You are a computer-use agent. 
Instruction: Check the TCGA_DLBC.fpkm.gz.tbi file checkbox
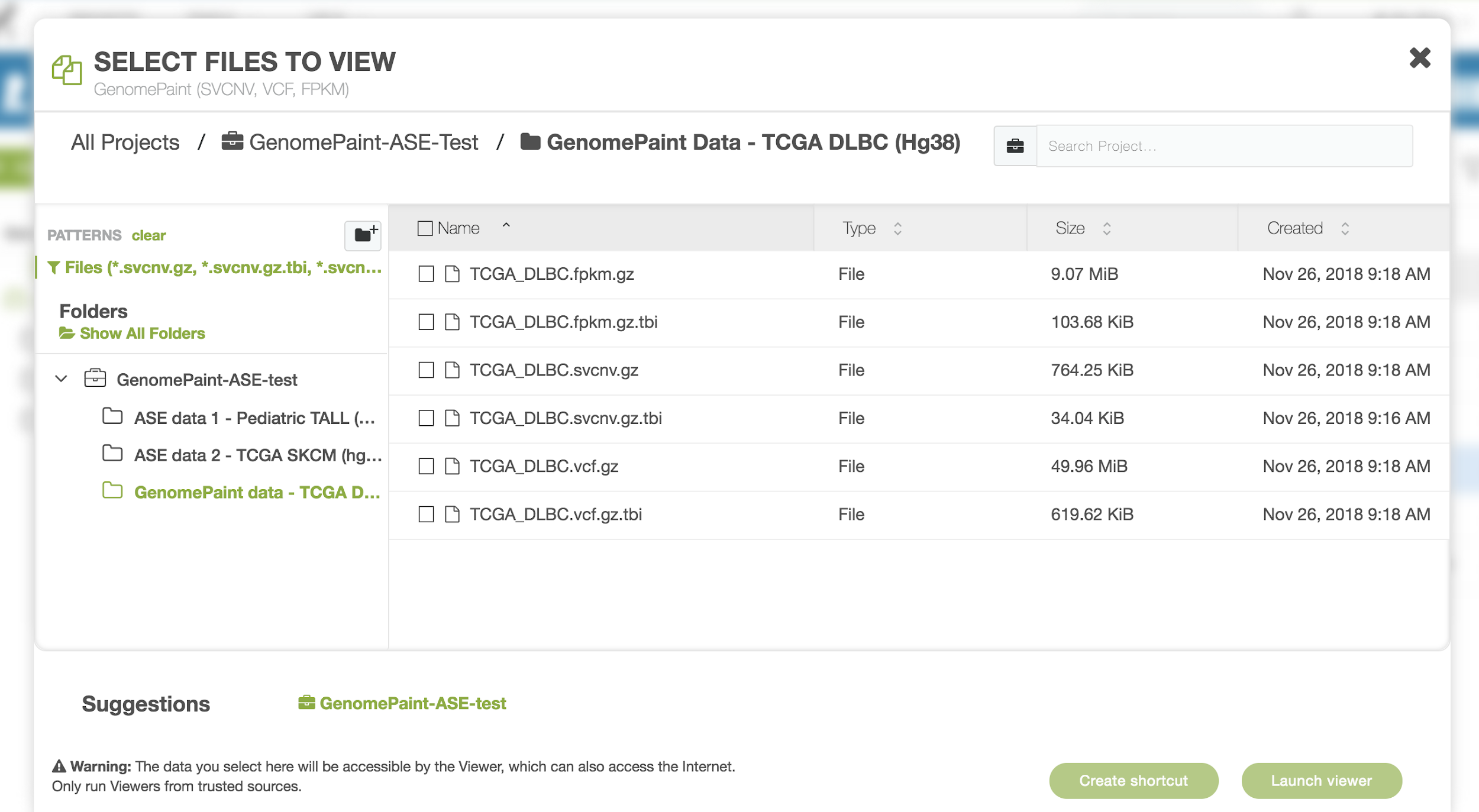pyautogui.click(x=426, y=322)
